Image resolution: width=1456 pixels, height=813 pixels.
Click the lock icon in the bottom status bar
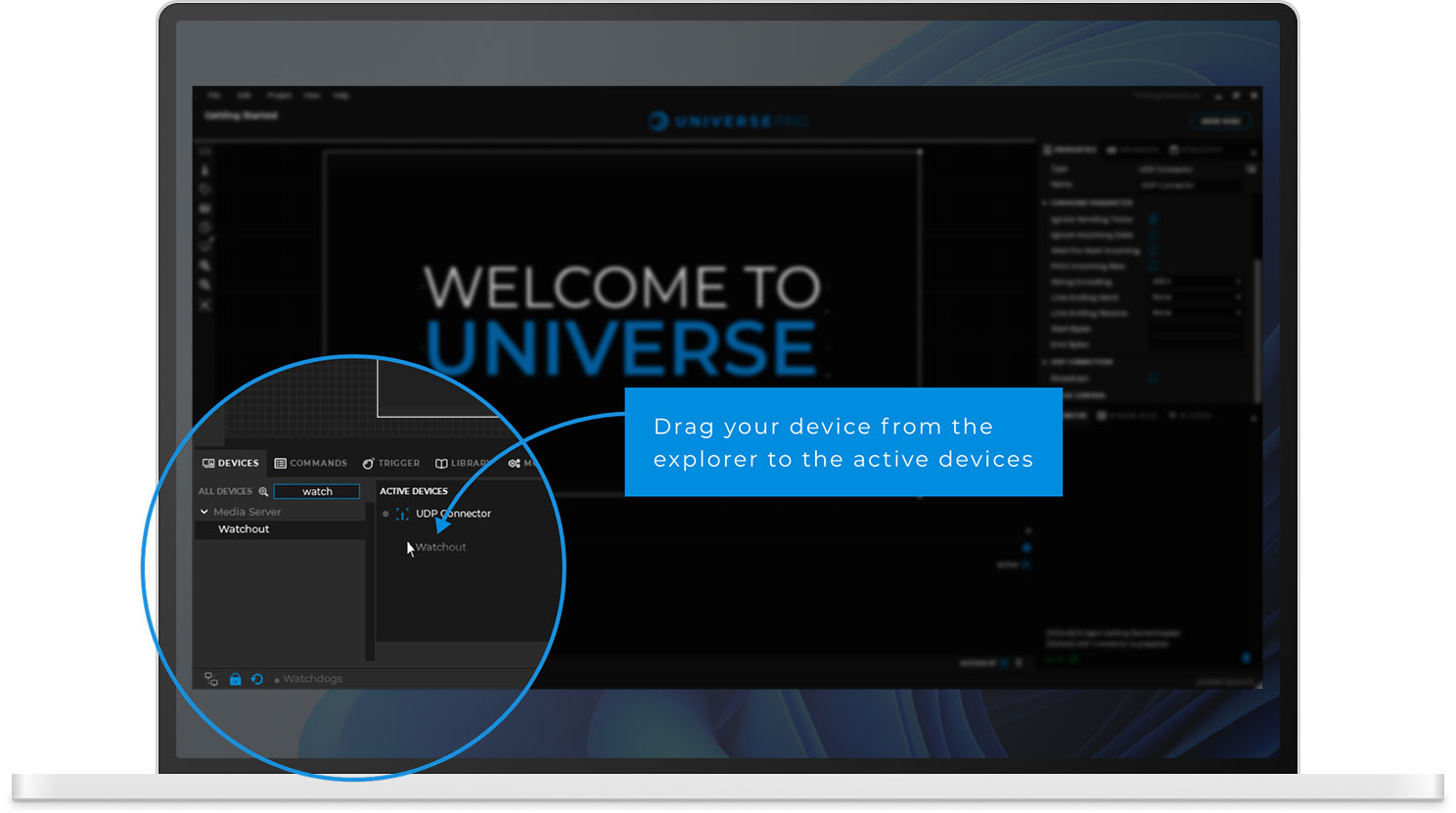pyautogui.click(x=235, y=678)
